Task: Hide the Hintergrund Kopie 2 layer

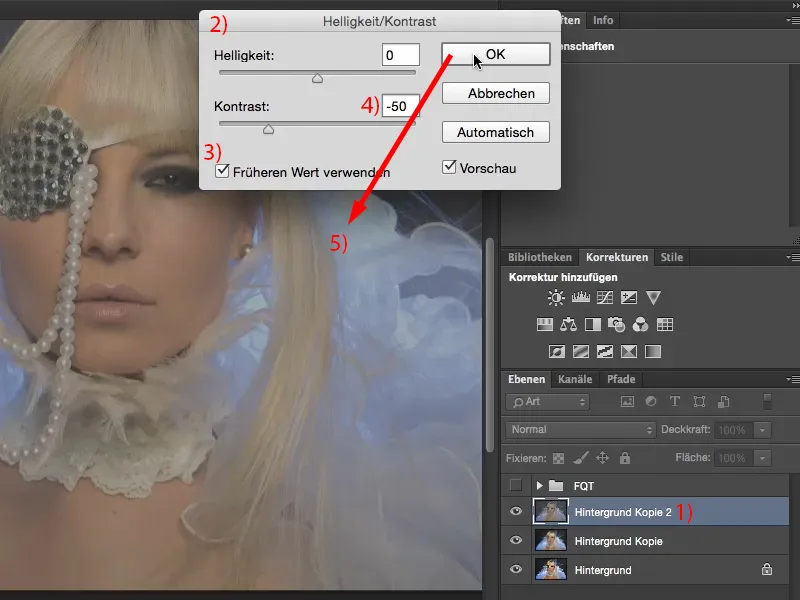Action: click(x=516, y=511)
